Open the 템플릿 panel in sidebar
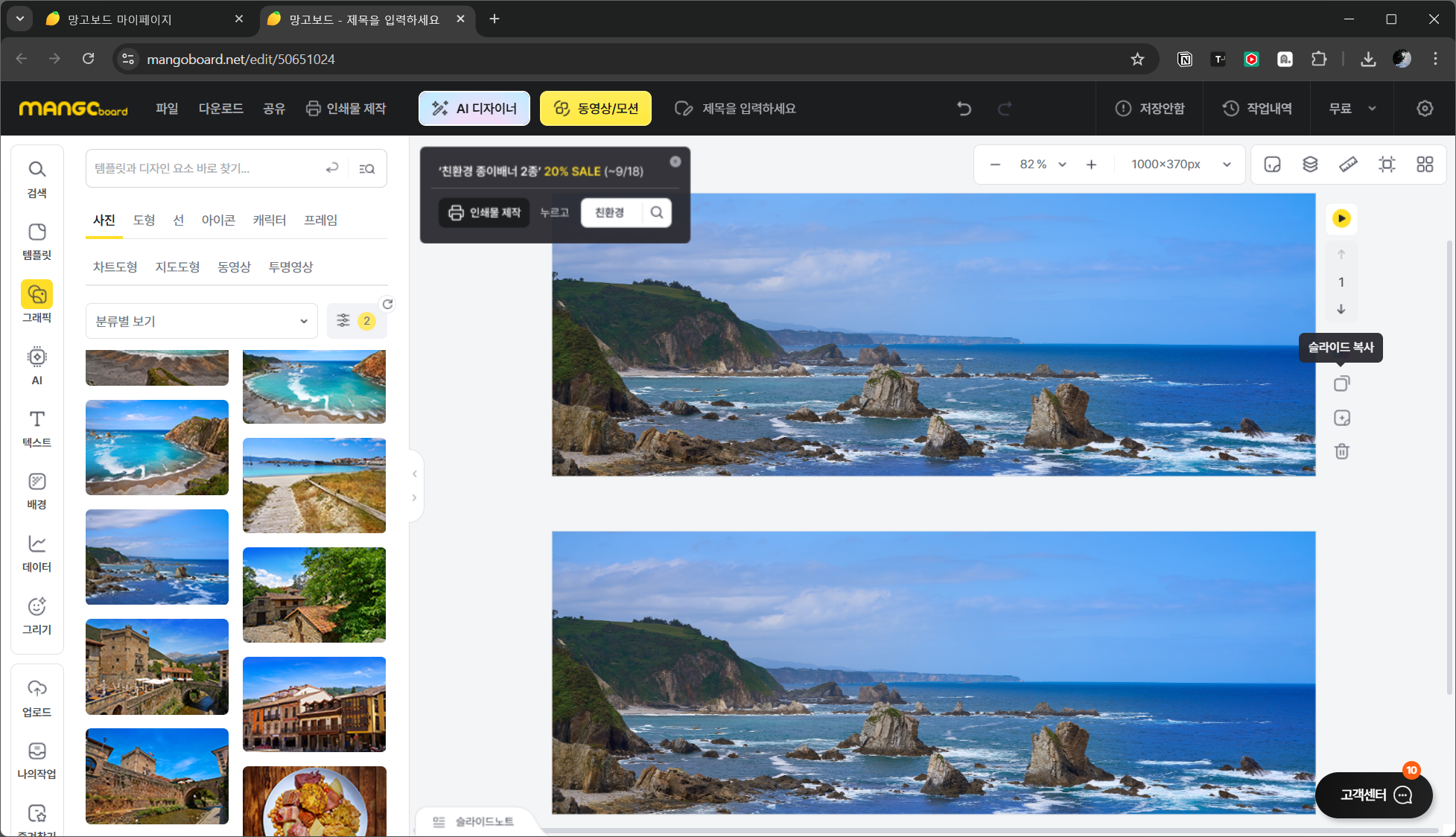Screen dimensions: 1456x837 coord(36,241)
